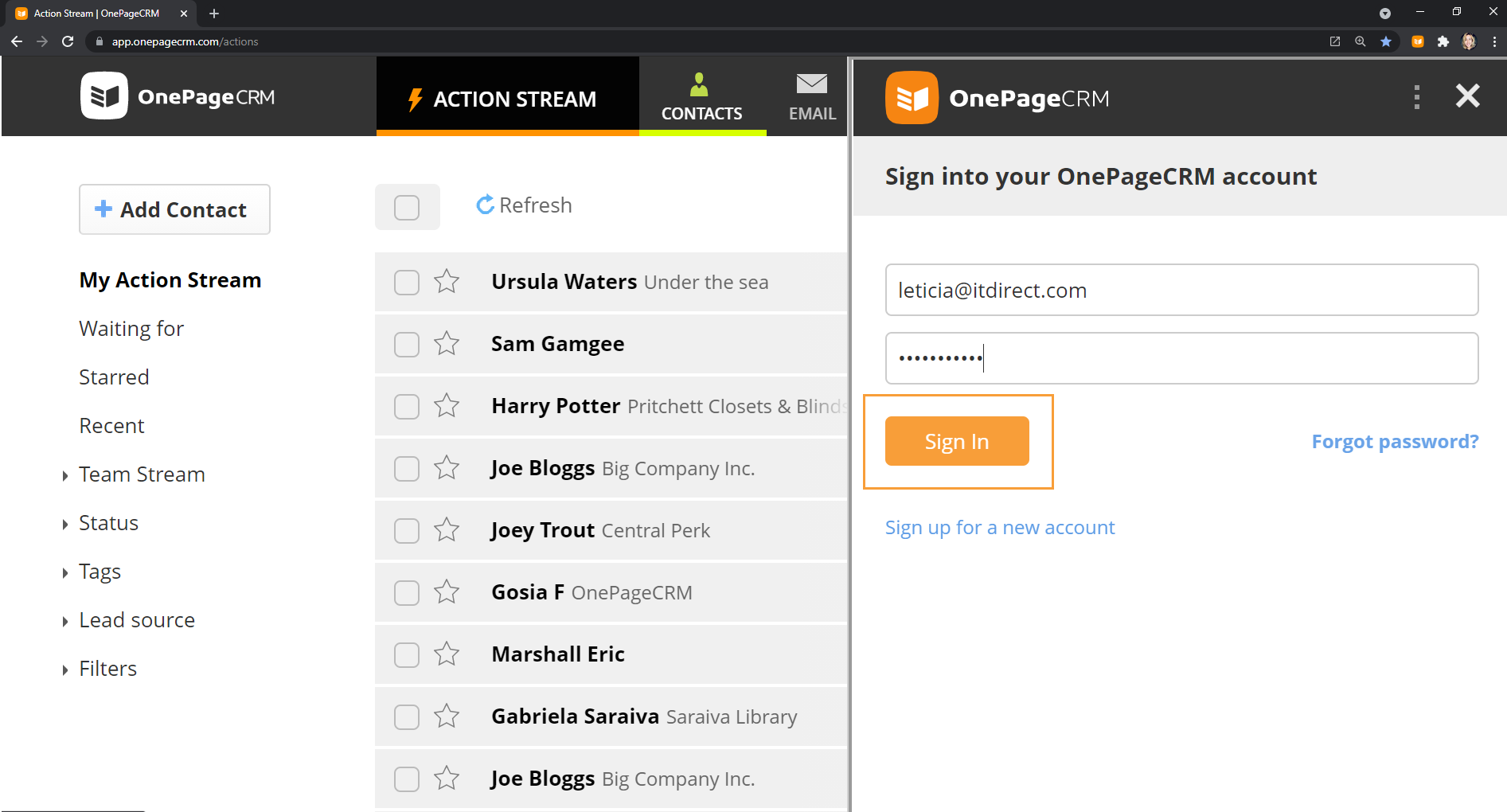Open a new browser tab with the plus icon
Image resolution: width=1507 pixels, height=812 pixels.
[x=214, y=14]
